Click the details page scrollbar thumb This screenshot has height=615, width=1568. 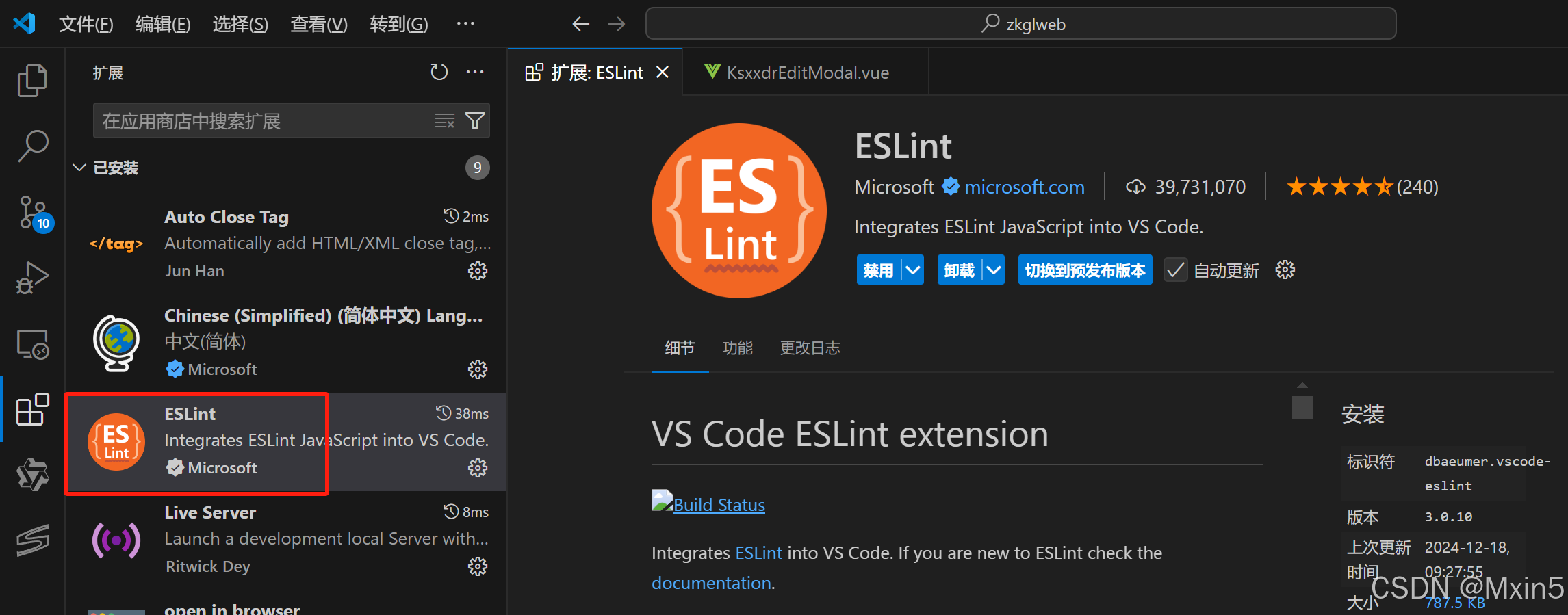coord(1302,407)
